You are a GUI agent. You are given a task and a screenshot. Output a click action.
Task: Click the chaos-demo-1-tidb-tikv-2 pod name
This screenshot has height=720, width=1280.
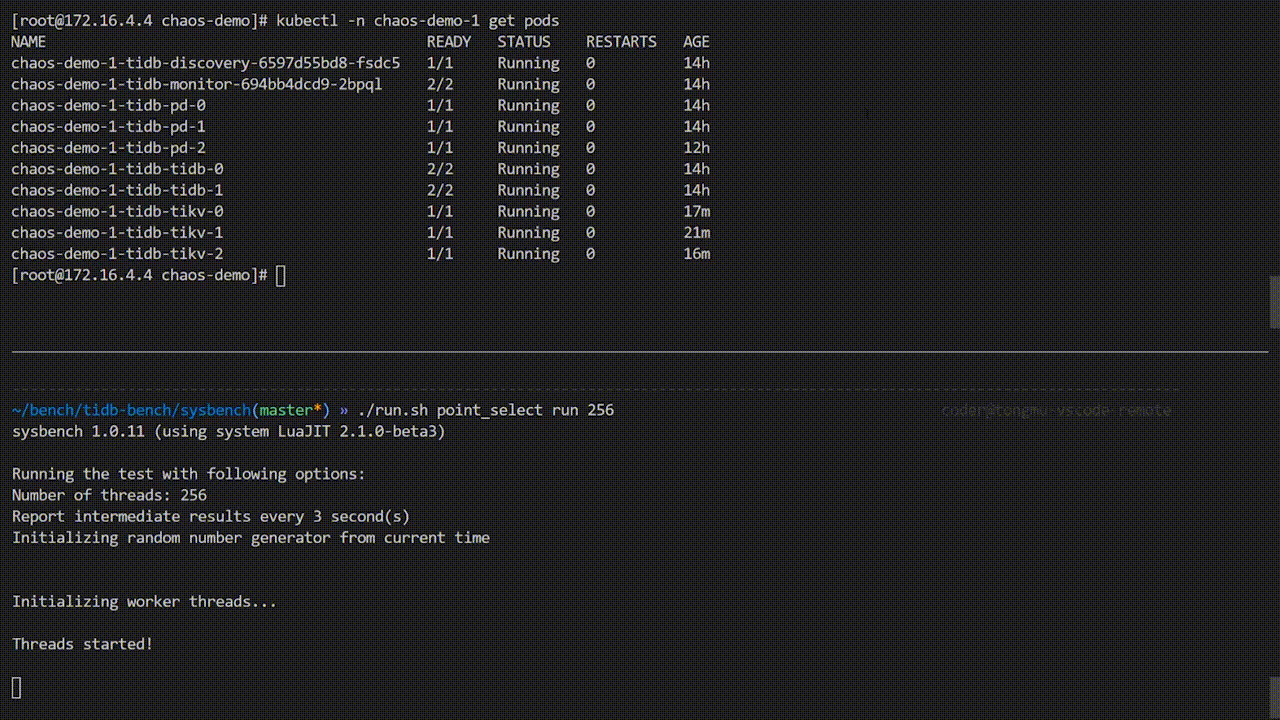117,253
